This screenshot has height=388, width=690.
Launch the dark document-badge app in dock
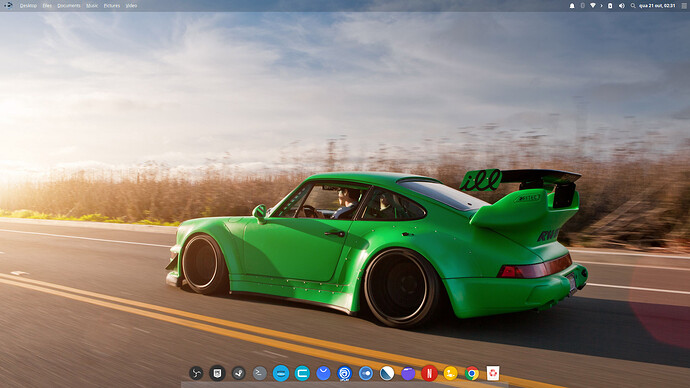click(x=217, y=373)
